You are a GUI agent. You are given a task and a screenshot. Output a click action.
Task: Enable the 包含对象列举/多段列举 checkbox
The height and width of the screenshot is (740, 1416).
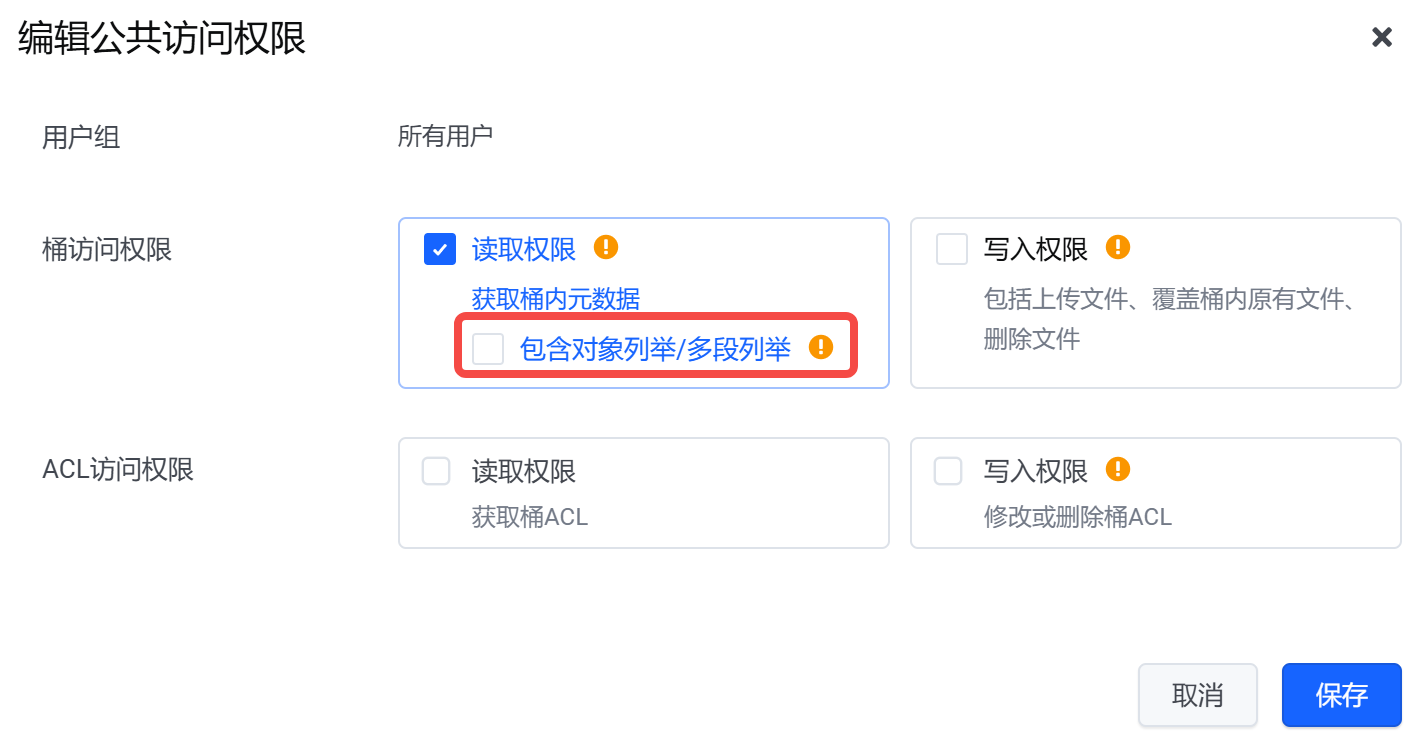pyautogui.click(x=488, y=349)
